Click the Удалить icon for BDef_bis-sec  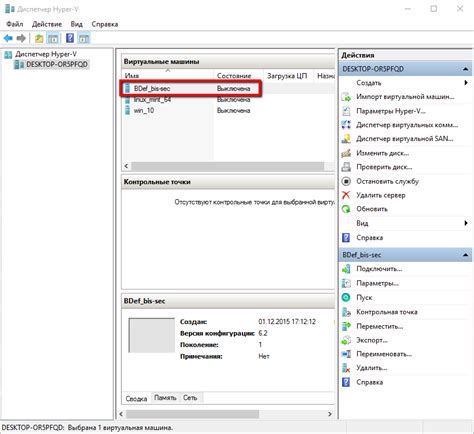click(346, 368)
